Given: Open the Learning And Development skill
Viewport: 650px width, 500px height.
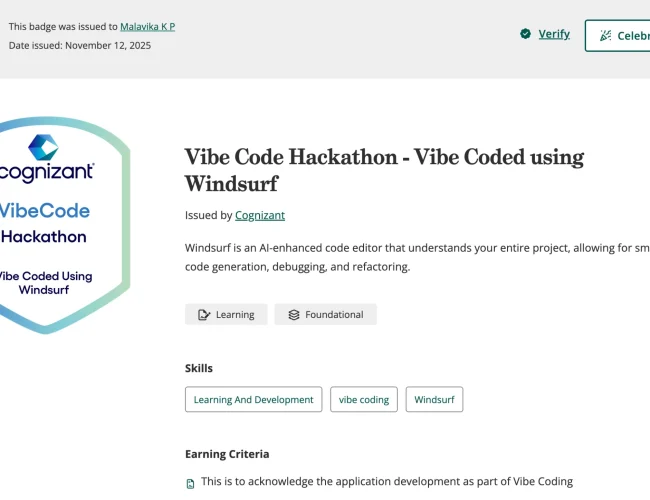Looking at the screenshot, I should pos(254,399).
